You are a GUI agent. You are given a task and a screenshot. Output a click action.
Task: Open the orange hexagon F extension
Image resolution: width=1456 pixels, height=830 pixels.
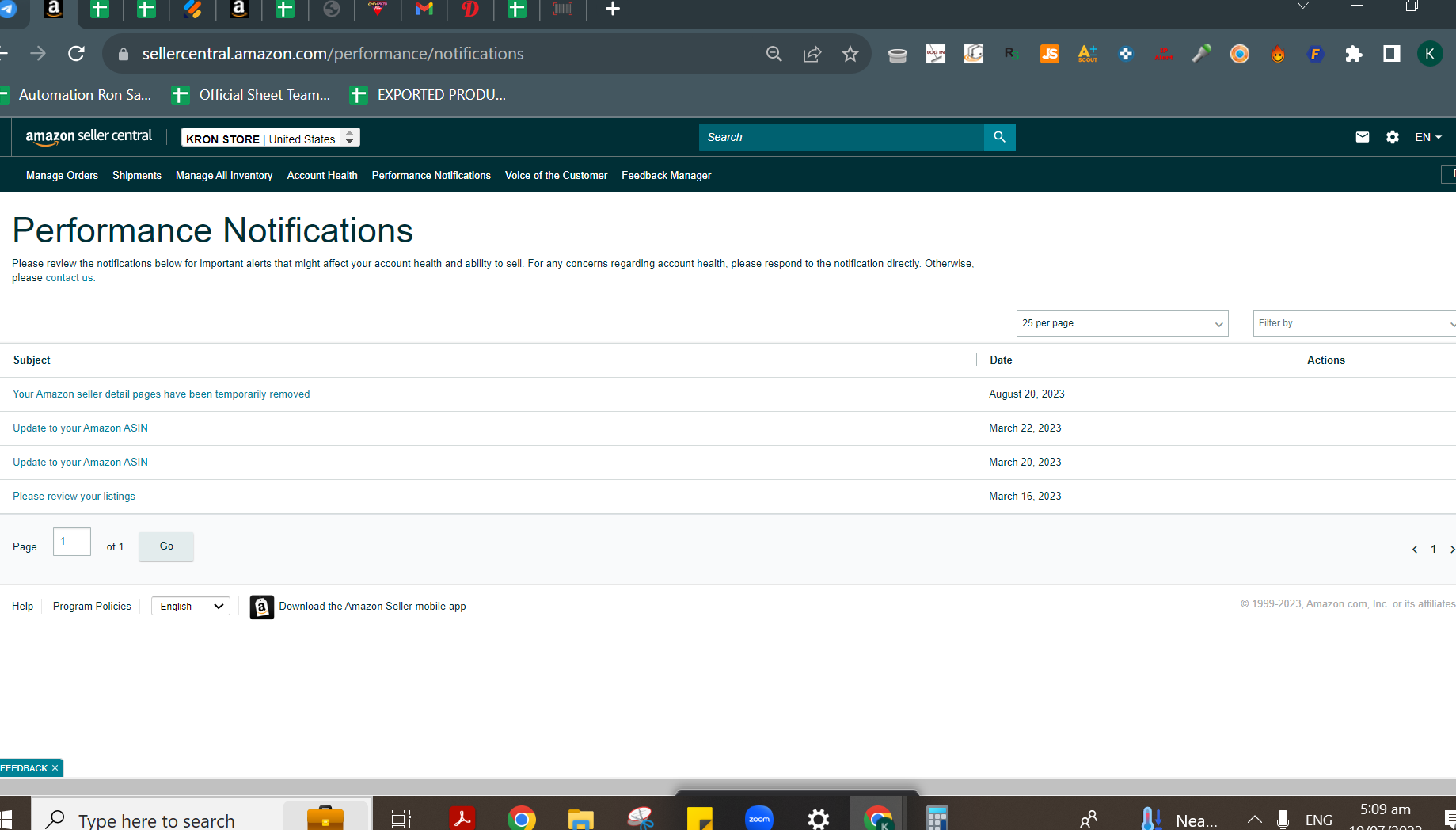click(1316, 54)
